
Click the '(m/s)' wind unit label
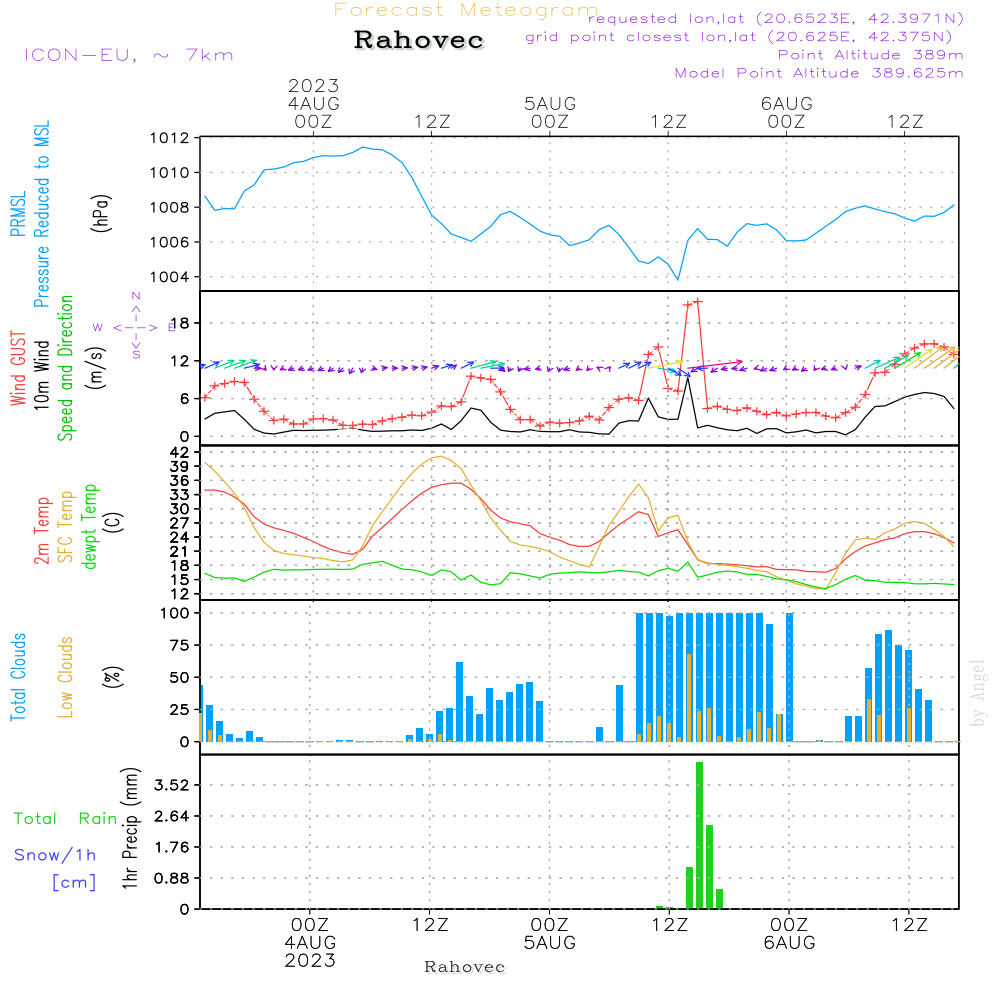pyautogui.click(x=95, y=368)
